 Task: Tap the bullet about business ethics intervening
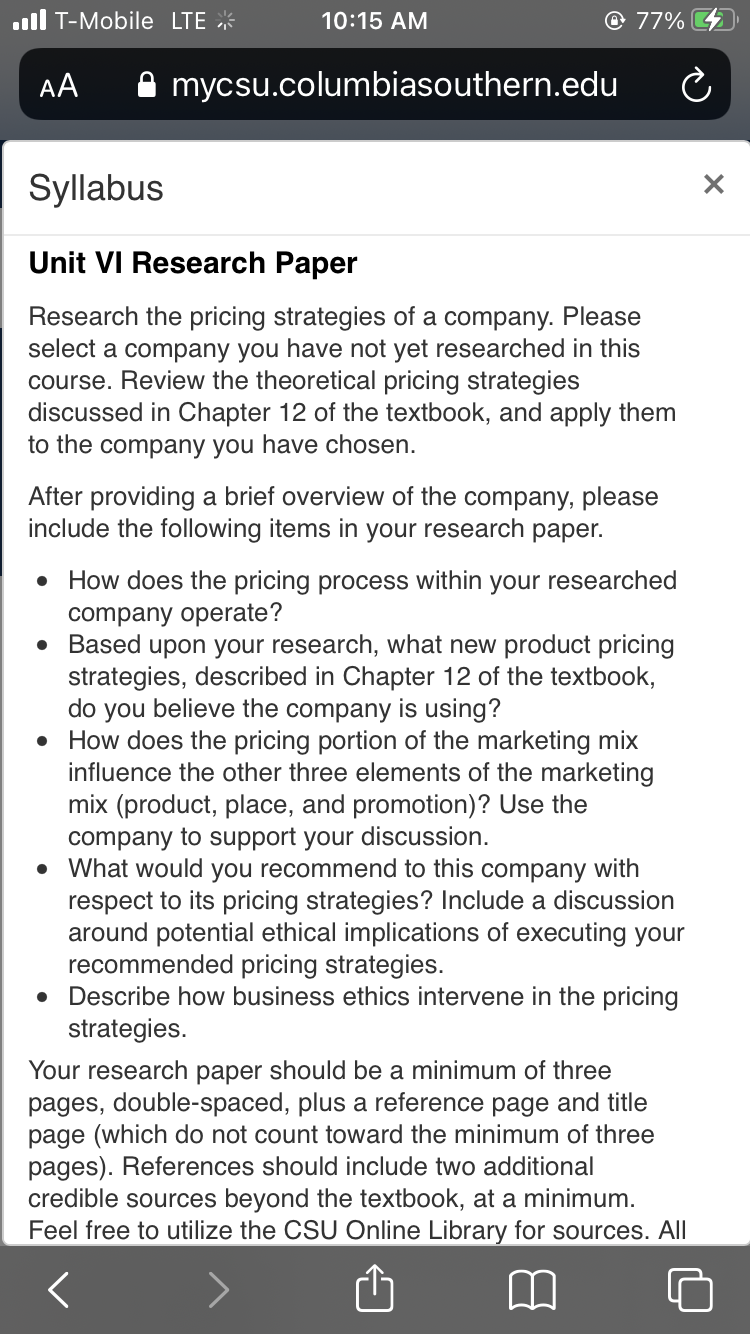tap(373, 1012)
